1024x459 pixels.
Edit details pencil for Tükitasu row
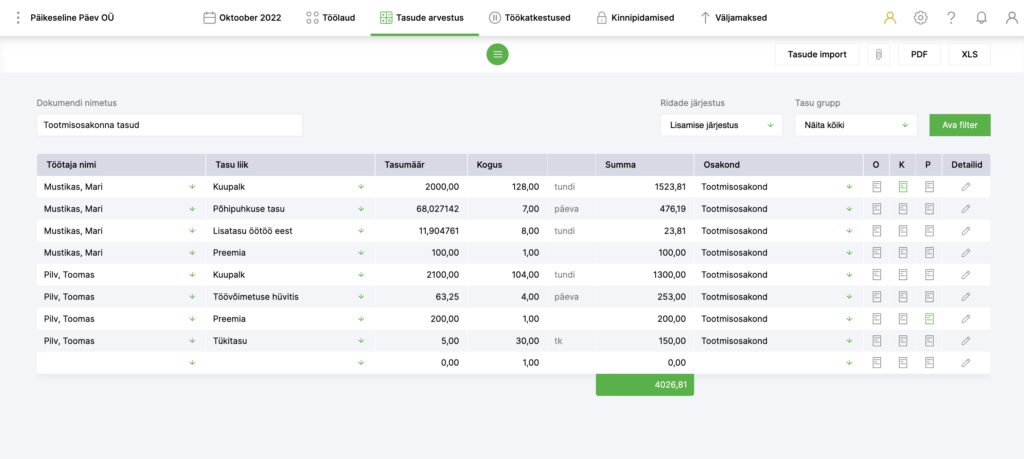966,341
